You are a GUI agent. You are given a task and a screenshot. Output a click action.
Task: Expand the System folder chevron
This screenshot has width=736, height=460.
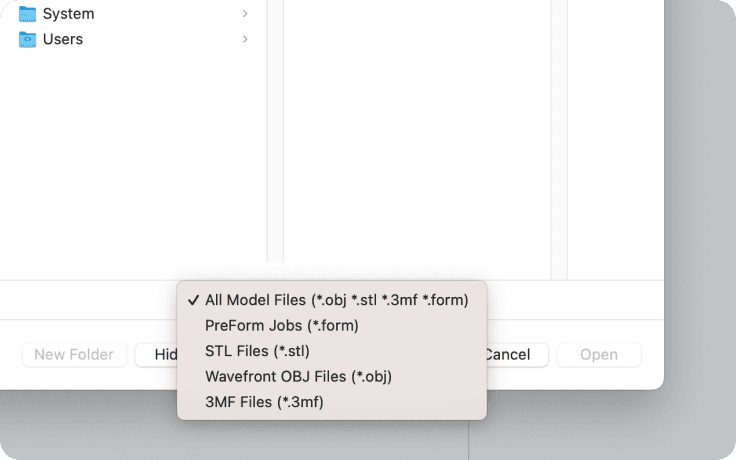click(245, 14)
